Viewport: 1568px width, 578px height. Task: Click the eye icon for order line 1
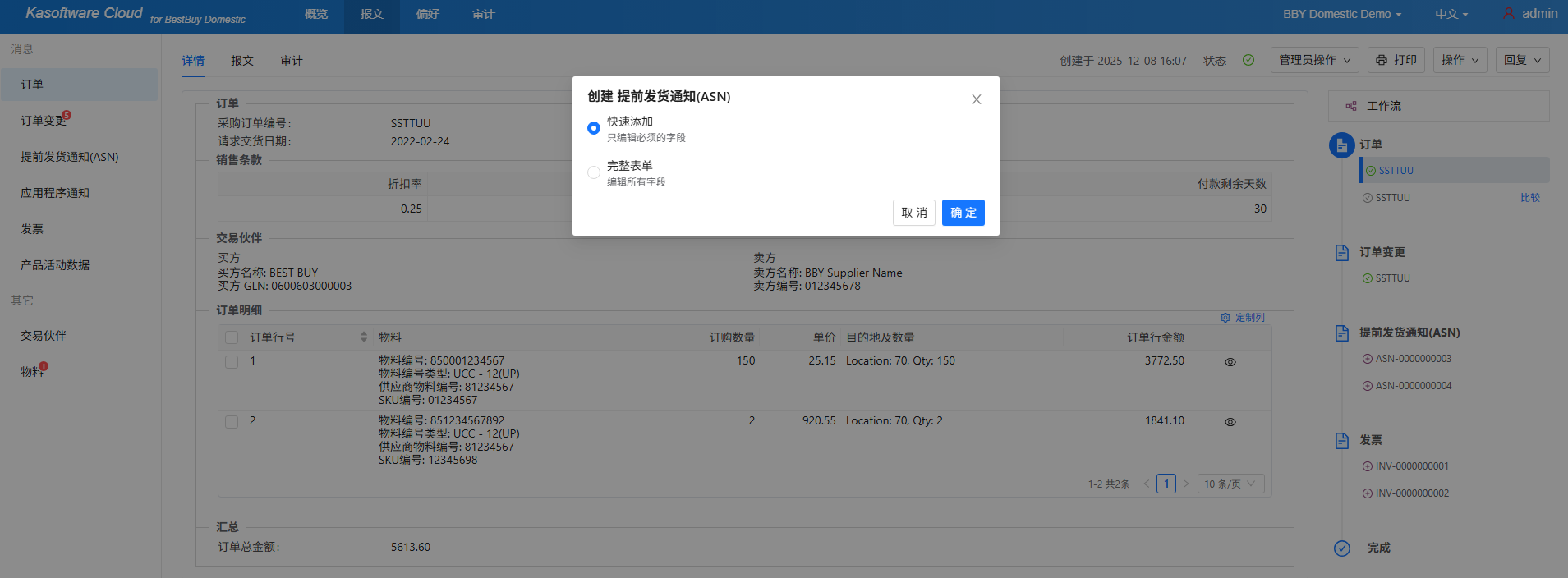click(x=1230, y=362)
